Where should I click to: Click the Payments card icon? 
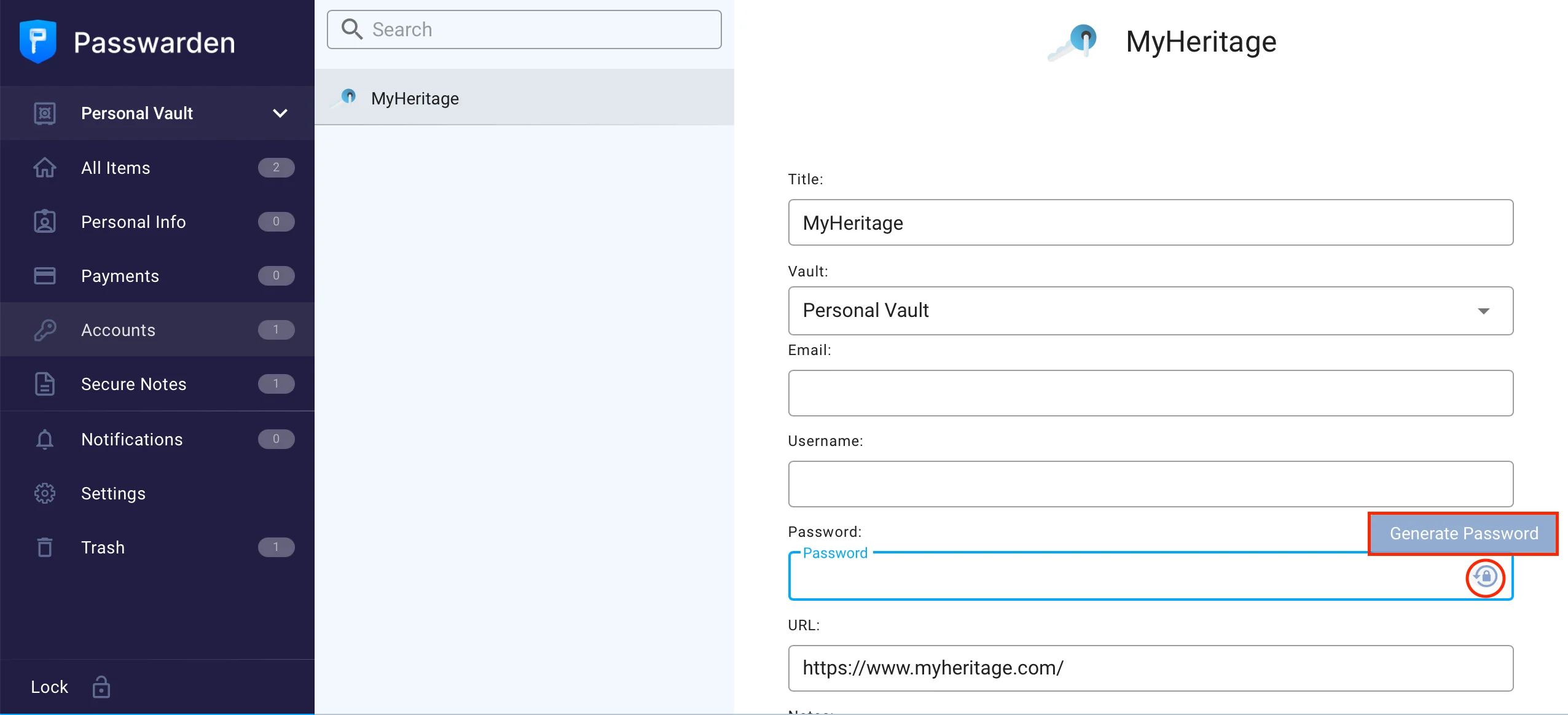tap(45, 275)
